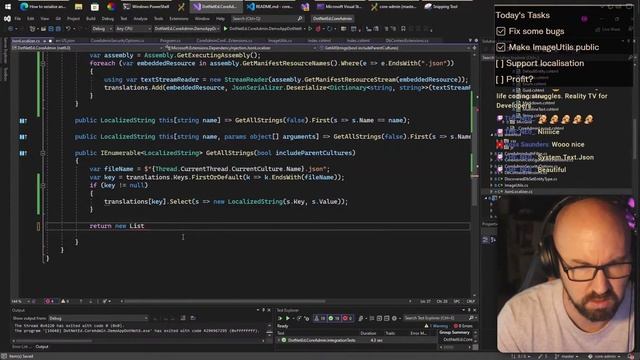Focus the Search (Ctrl+Q) box
The height and width of the screenshot is (360, 640).
tap(267, 18)
